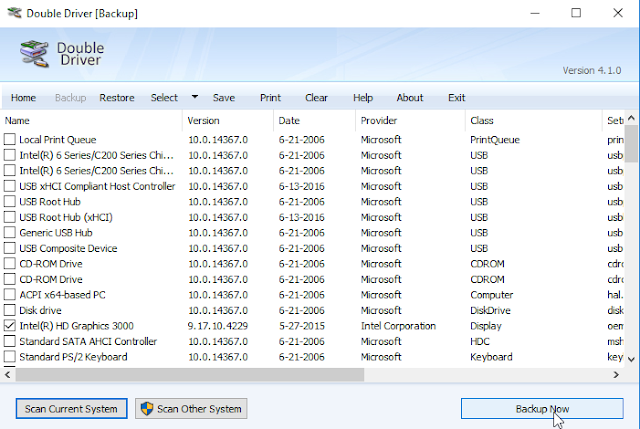Image resolution: width=640 pixels, height=429 pixels.
Task: Click the Display class cell
Action: (486, 326)
